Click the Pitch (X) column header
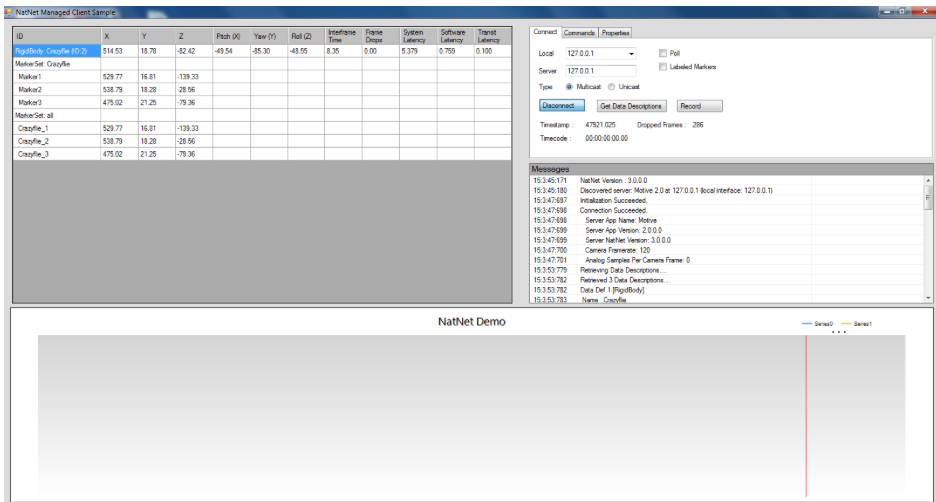 click(229, 36)
